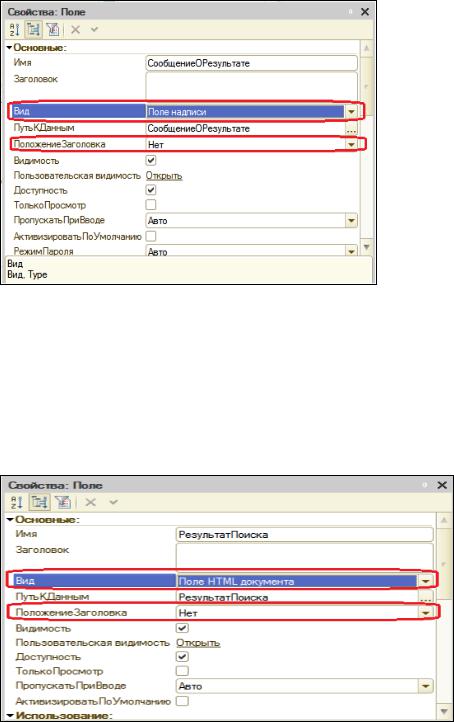
Task: Sort alphabetically in upper properties panel
Action: pos(14,30)
